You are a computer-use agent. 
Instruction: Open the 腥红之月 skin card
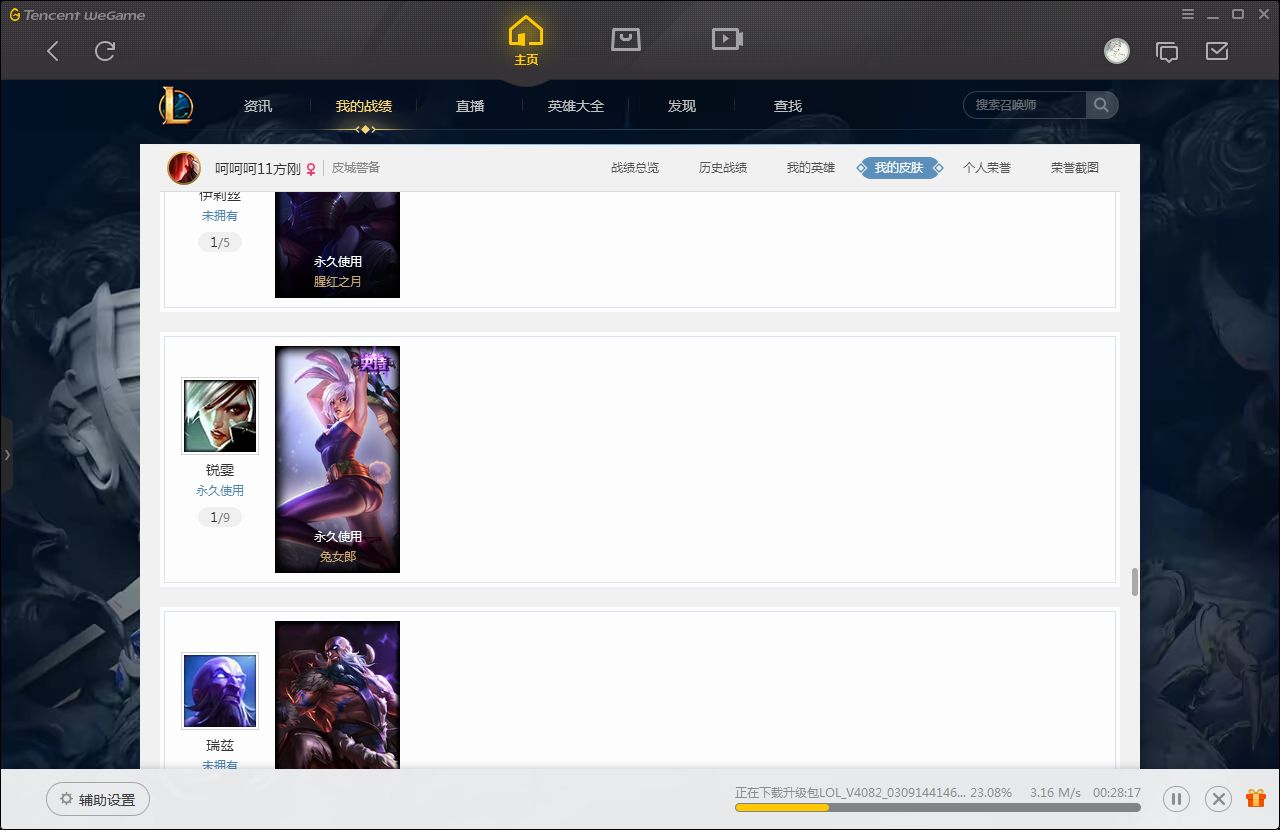coord(338,244)
